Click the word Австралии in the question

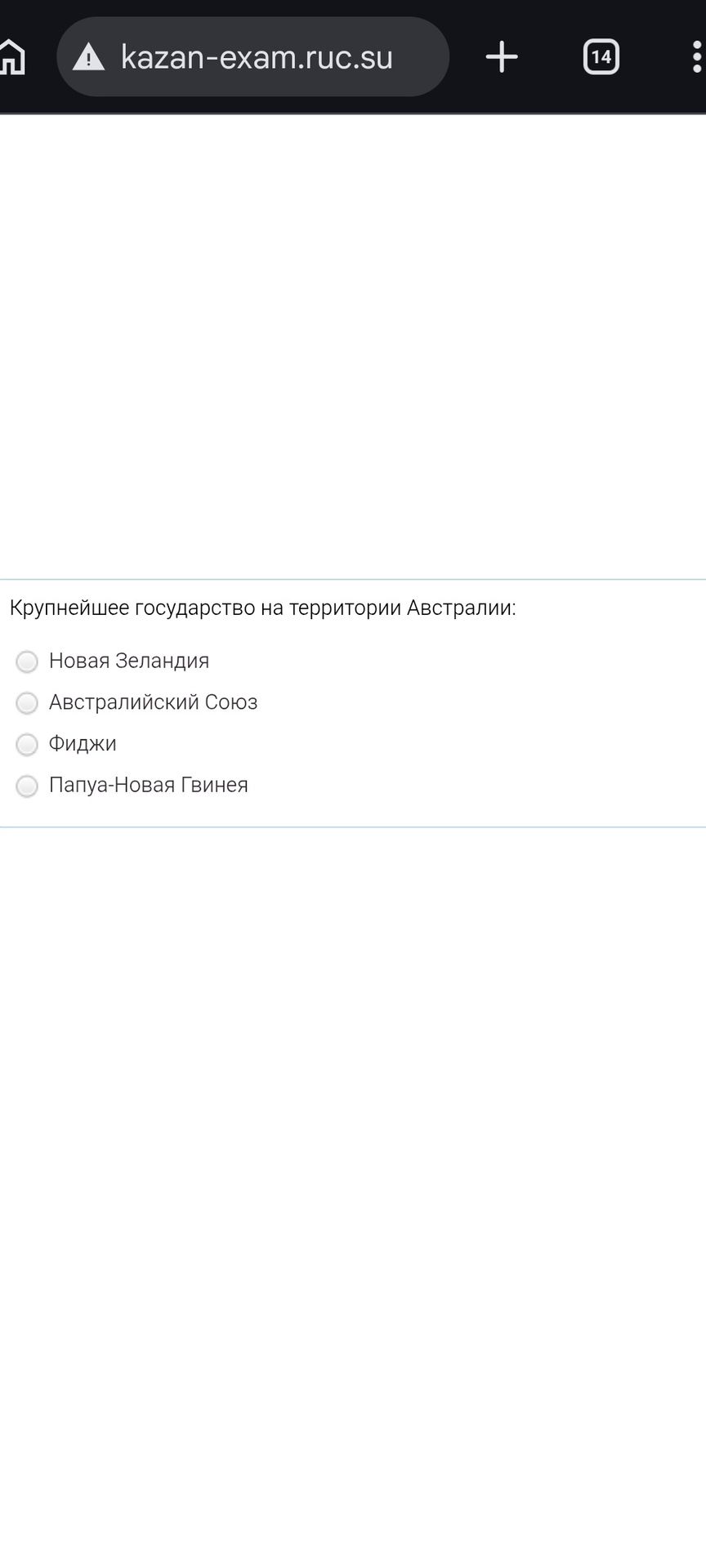pyautogui.click(x=461, y=608)
